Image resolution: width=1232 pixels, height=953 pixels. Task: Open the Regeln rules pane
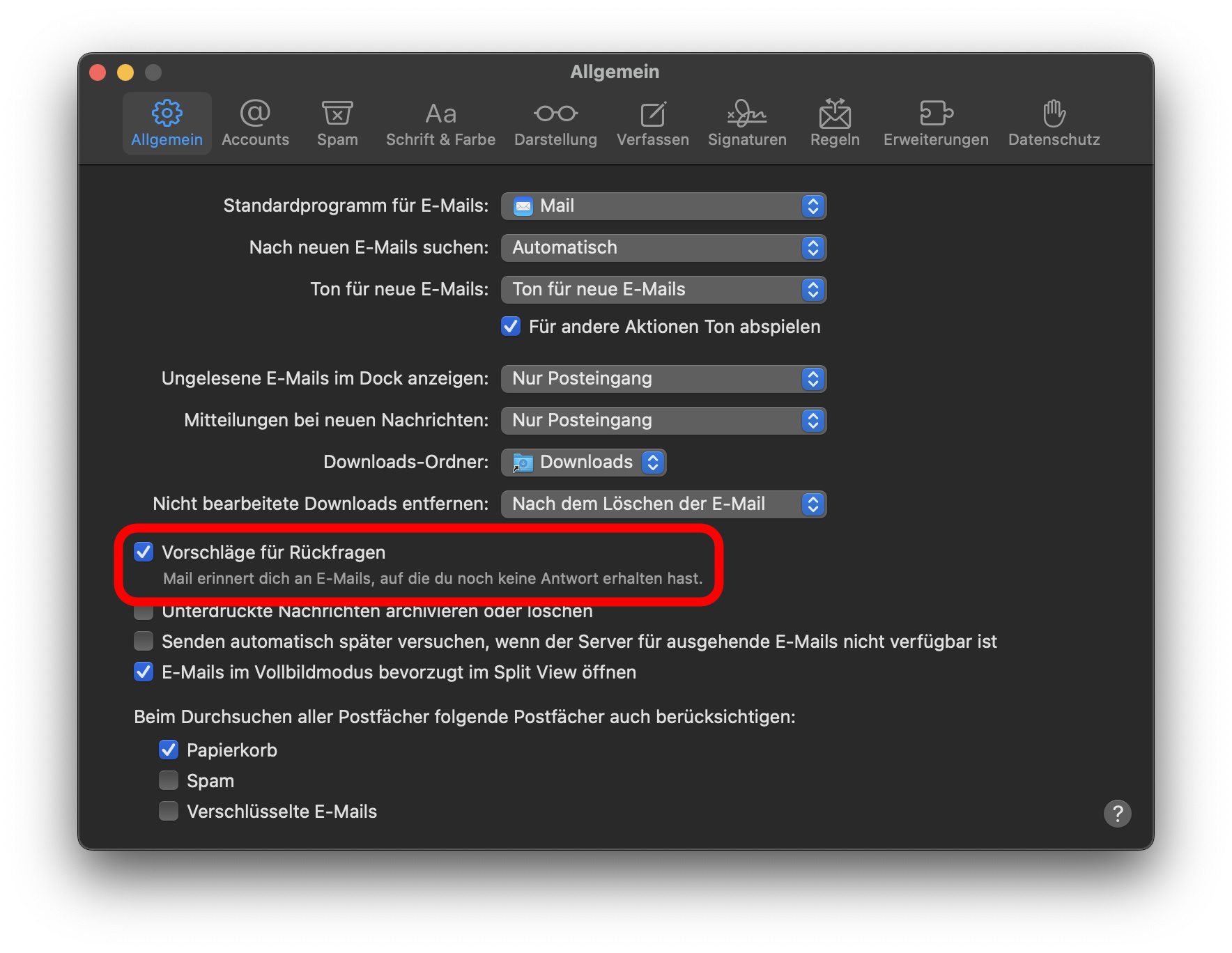tap(835, 123)
